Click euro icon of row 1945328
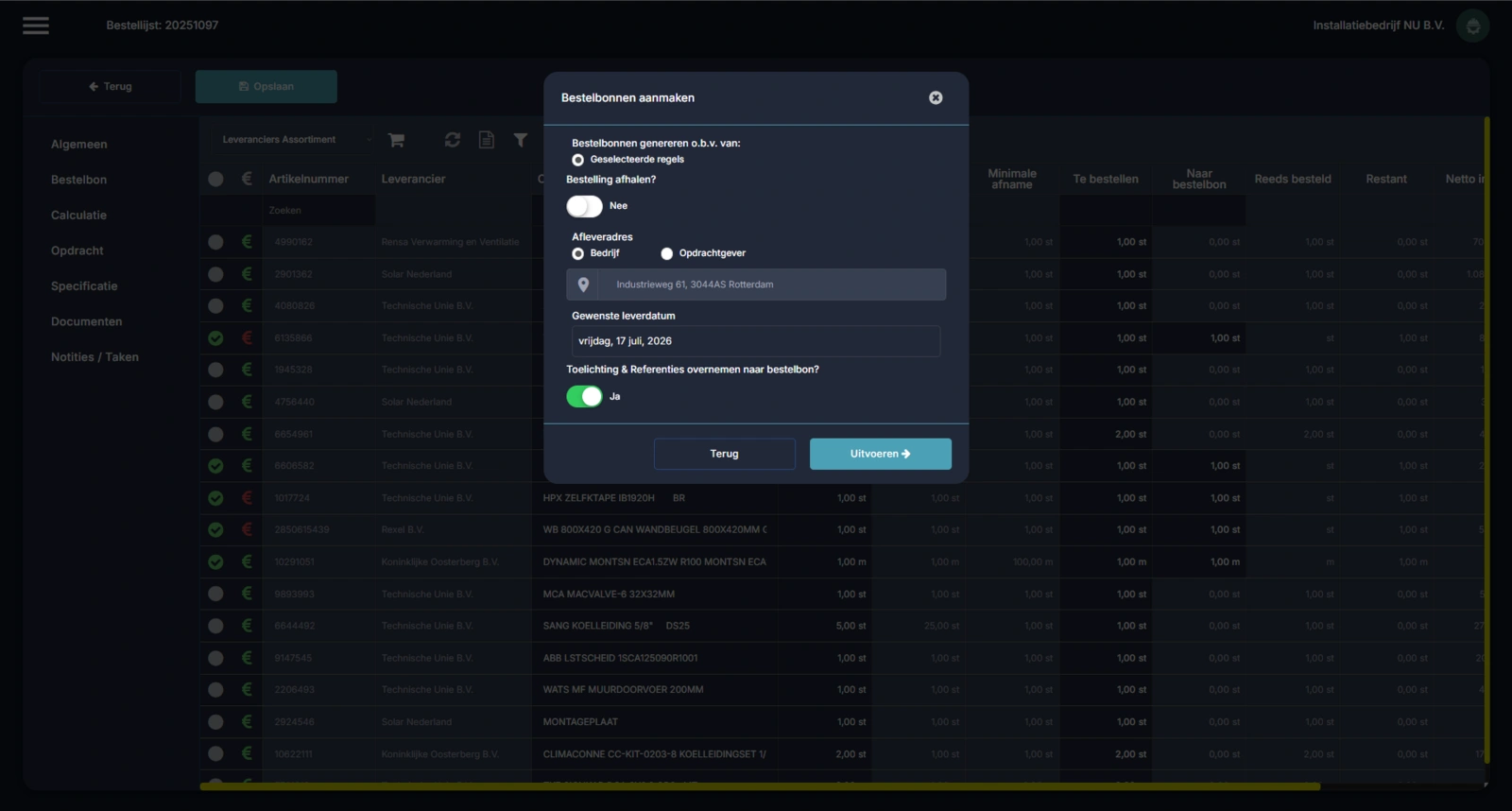This screenshot has width=1512, height=811. pos(247,370)
